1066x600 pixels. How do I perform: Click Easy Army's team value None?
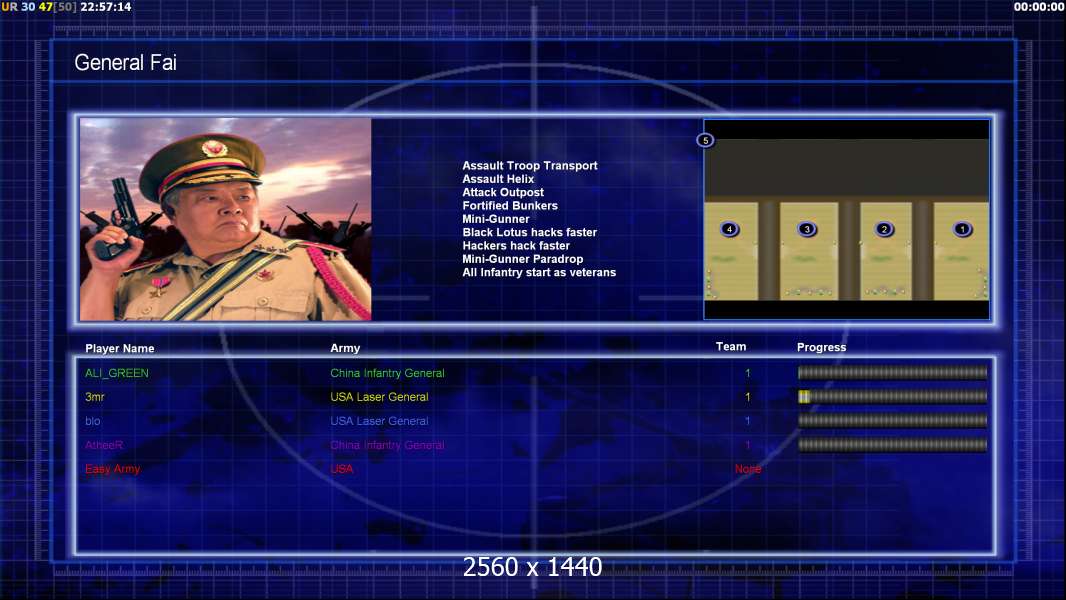[748, 469]
